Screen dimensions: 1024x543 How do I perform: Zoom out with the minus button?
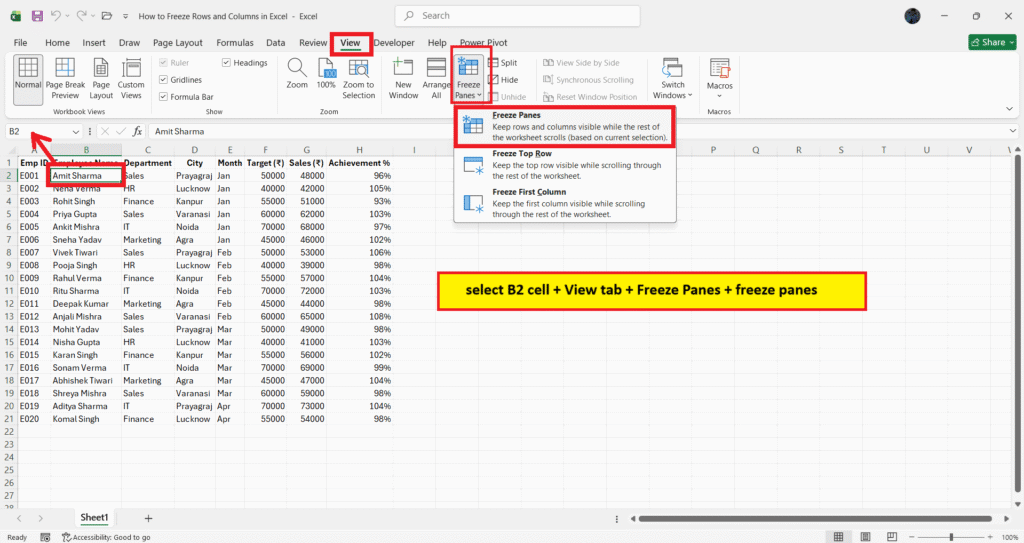coord(914,537)
